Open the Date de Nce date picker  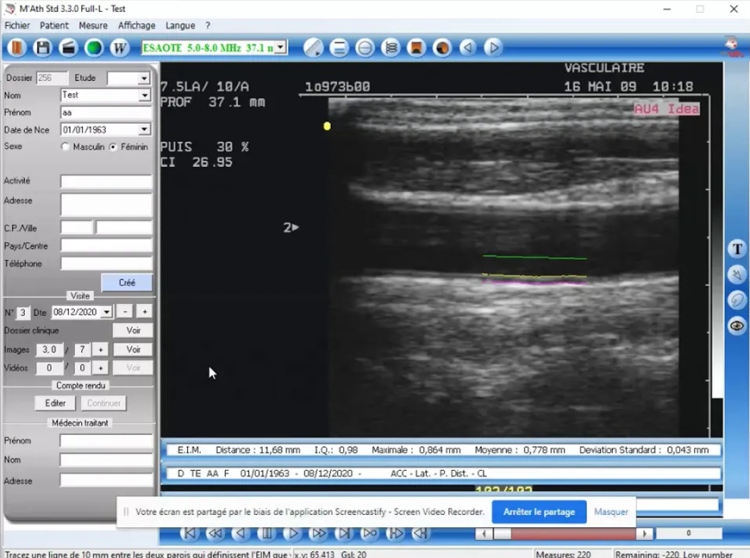coord(144,130)
